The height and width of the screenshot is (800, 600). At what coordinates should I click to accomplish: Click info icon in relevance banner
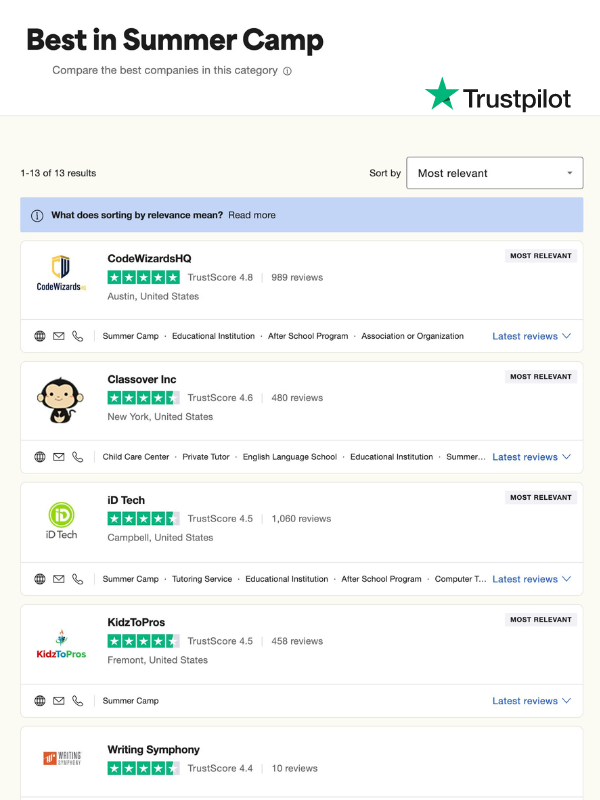point(37,215)
